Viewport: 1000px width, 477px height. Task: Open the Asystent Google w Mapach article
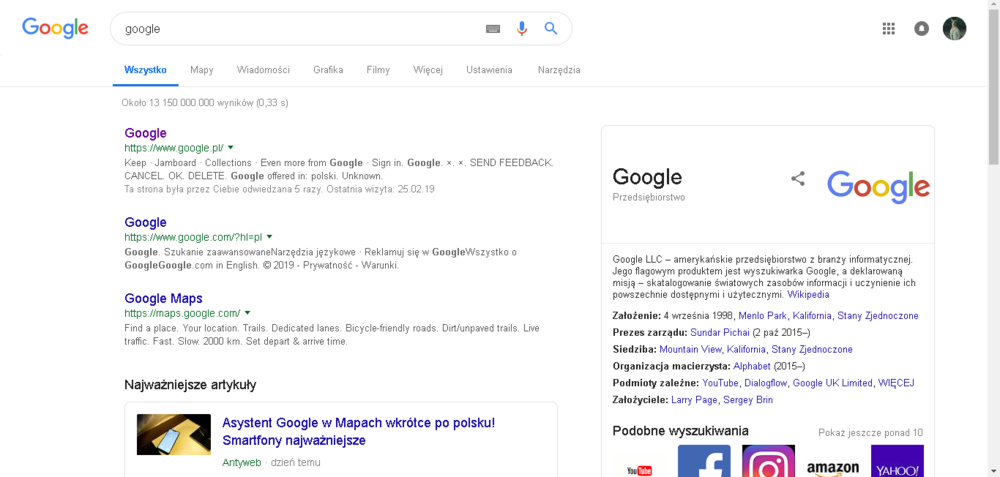pyautogui.click(x=358, y=432)
